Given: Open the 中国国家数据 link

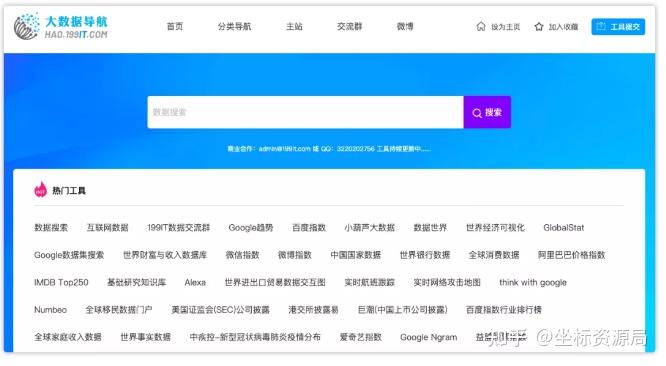Looking at the screenshot, I should click(x=356, y=255).
